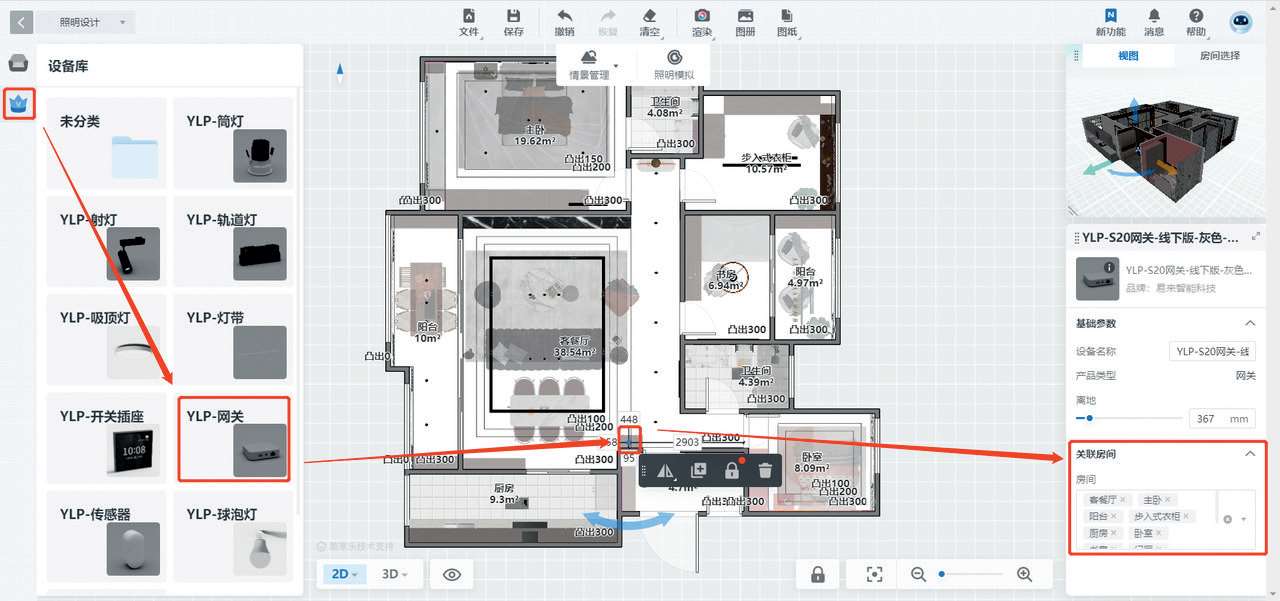Open the notifications (消息) bell icon
This screenshot has width=1280, height=601.
coord(1154,17)
